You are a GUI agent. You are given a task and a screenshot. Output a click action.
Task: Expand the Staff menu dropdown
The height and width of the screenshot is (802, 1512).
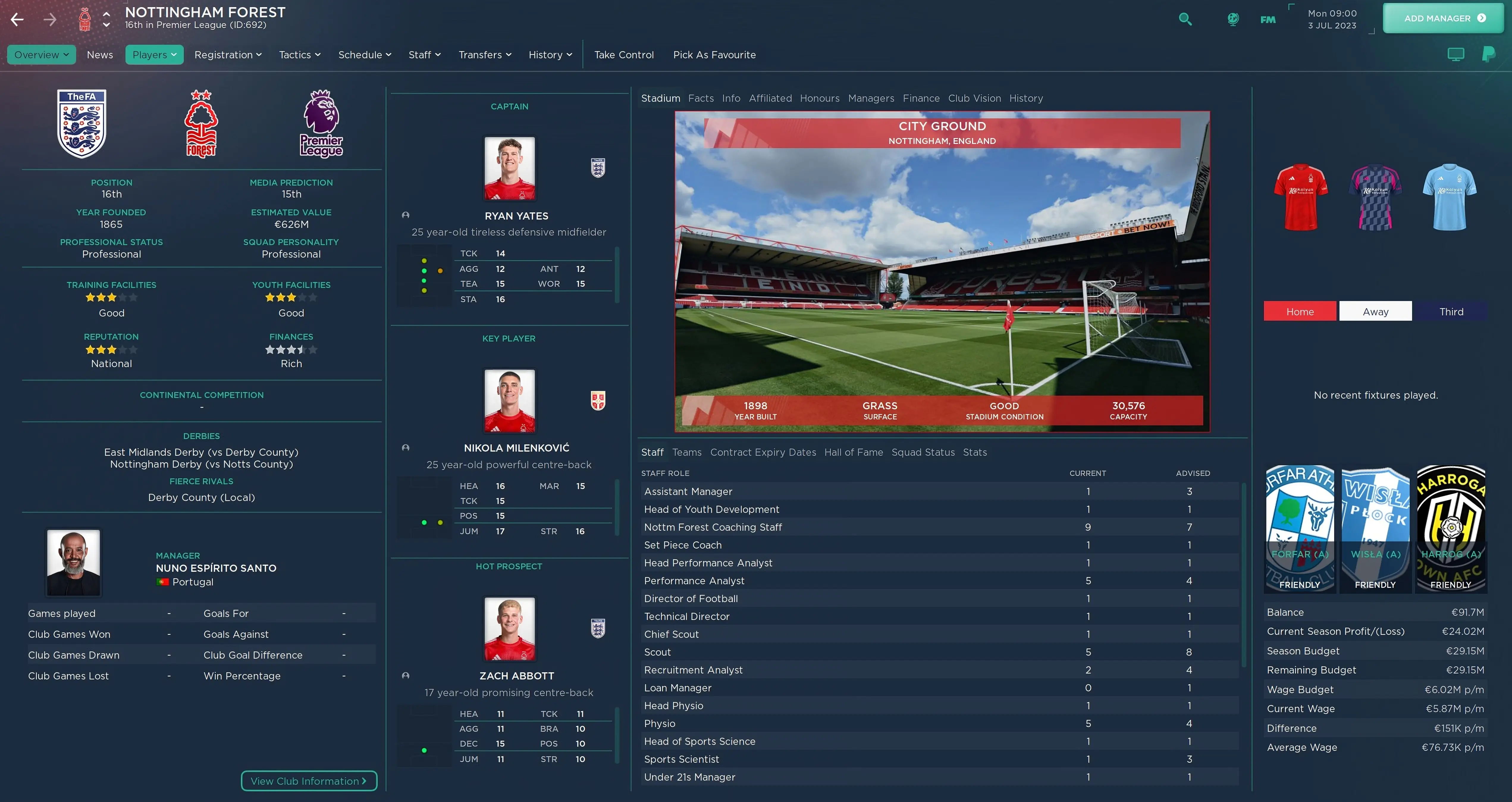coord(424,55)
